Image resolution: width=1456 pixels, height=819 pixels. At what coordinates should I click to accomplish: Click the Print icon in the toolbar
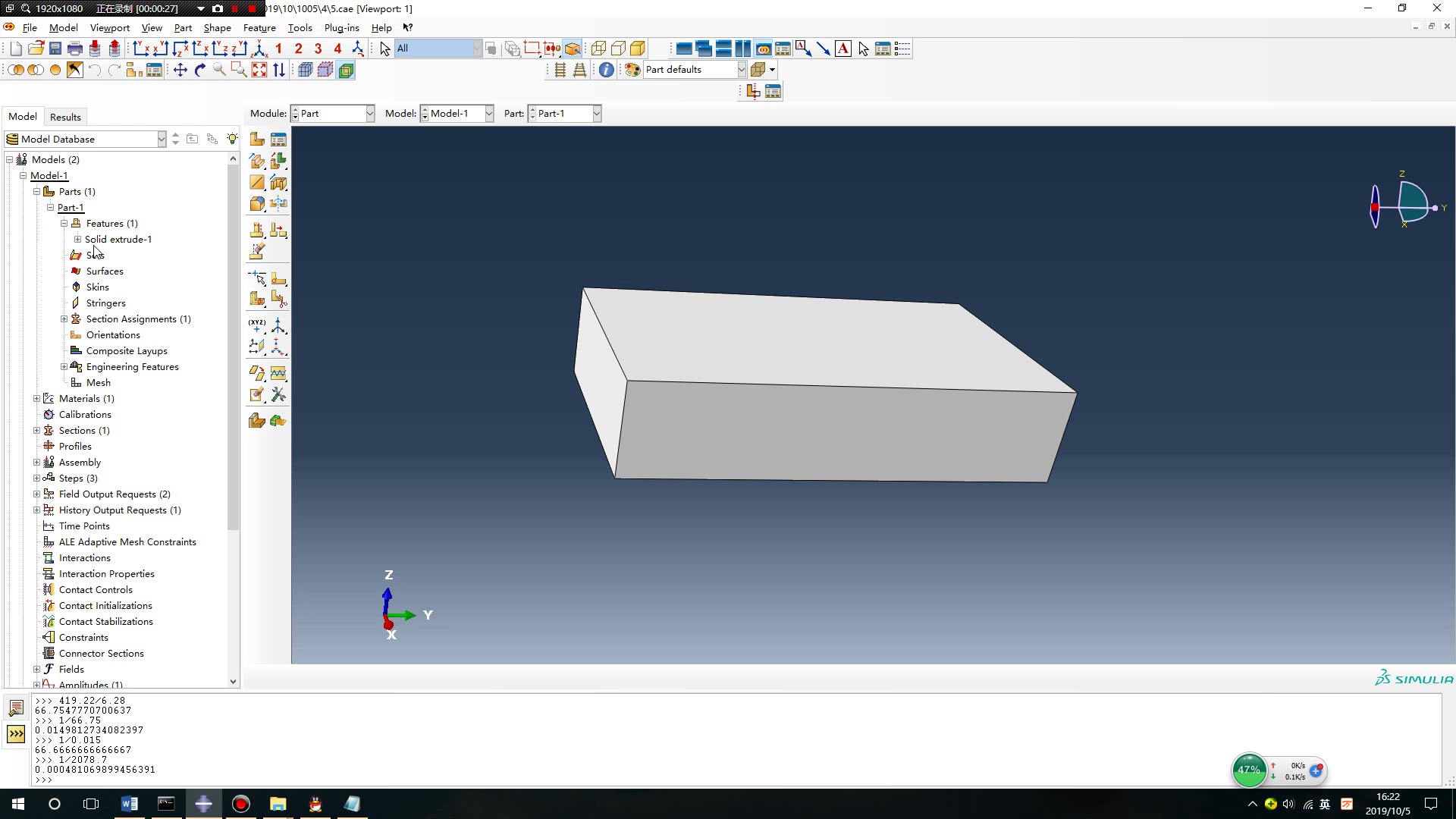coord(75,49)
